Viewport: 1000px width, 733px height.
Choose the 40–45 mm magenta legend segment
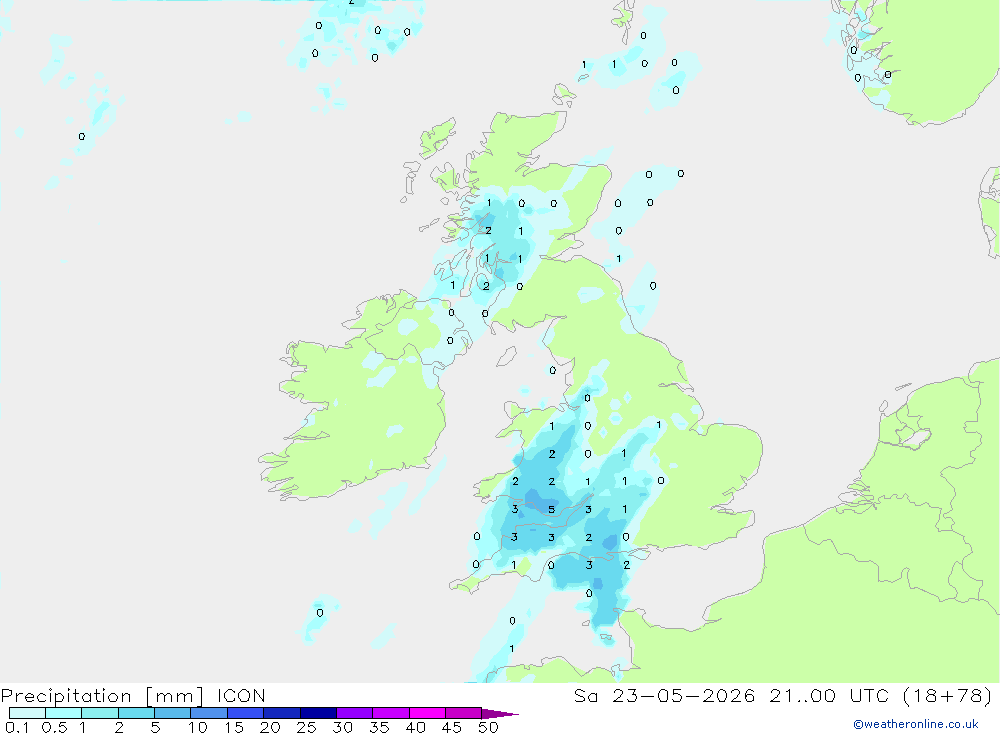click(x=427, y=713)
